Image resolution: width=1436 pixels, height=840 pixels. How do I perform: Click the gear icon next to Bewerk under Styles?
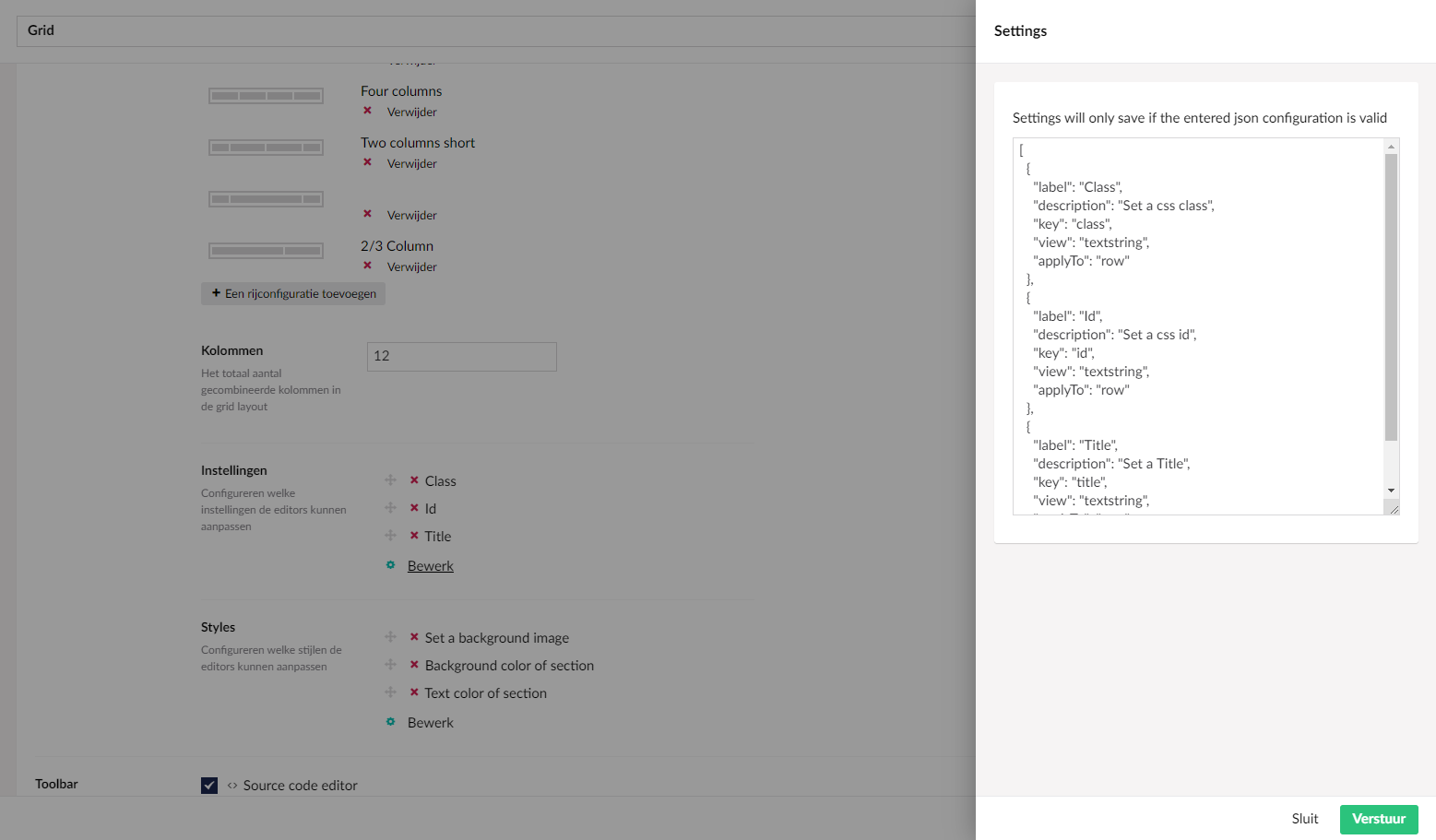[x=390, y=722]
